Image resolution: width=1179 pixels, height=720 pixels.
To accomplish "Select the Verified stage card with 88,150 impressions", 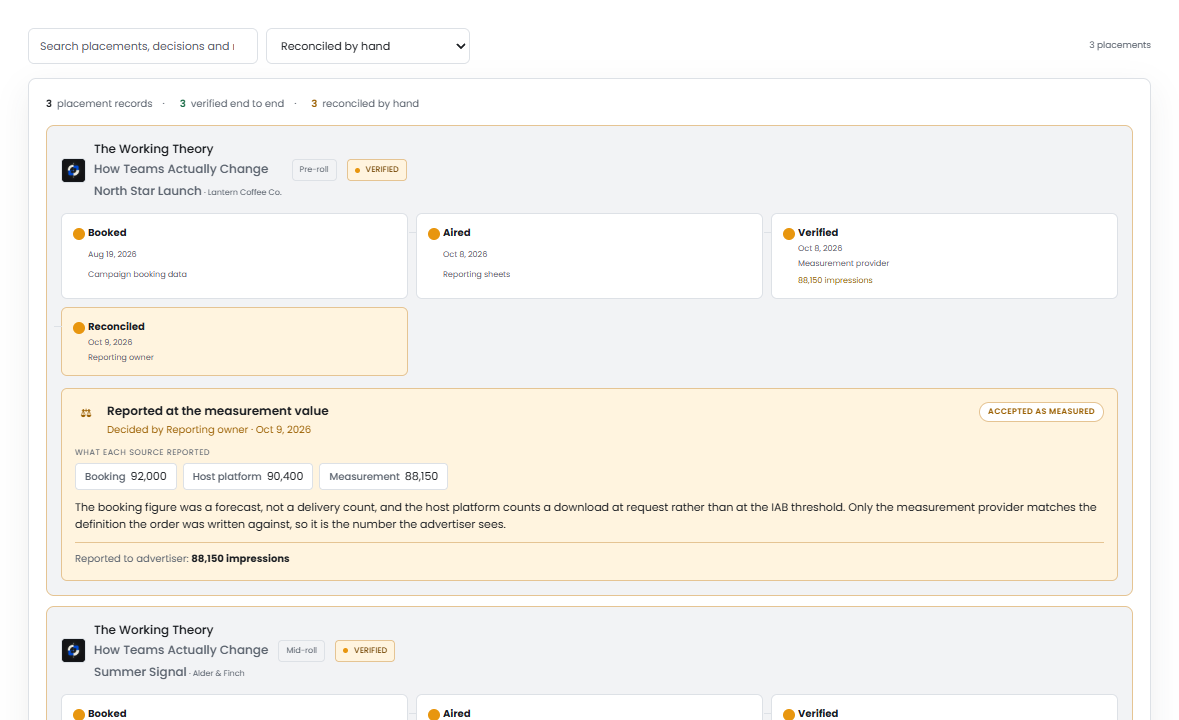I will point(944,256).
